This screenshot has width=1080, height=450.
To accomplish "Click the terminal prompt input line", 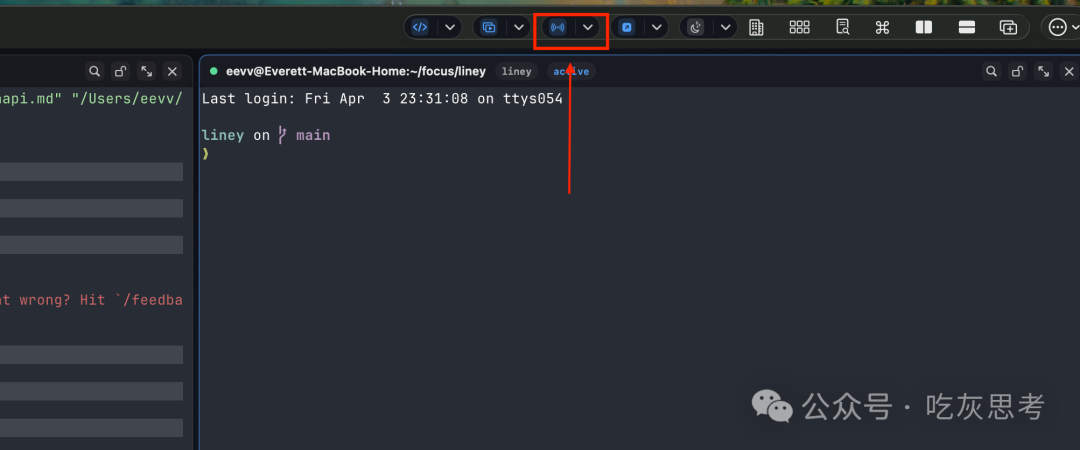I will point(205,154).
